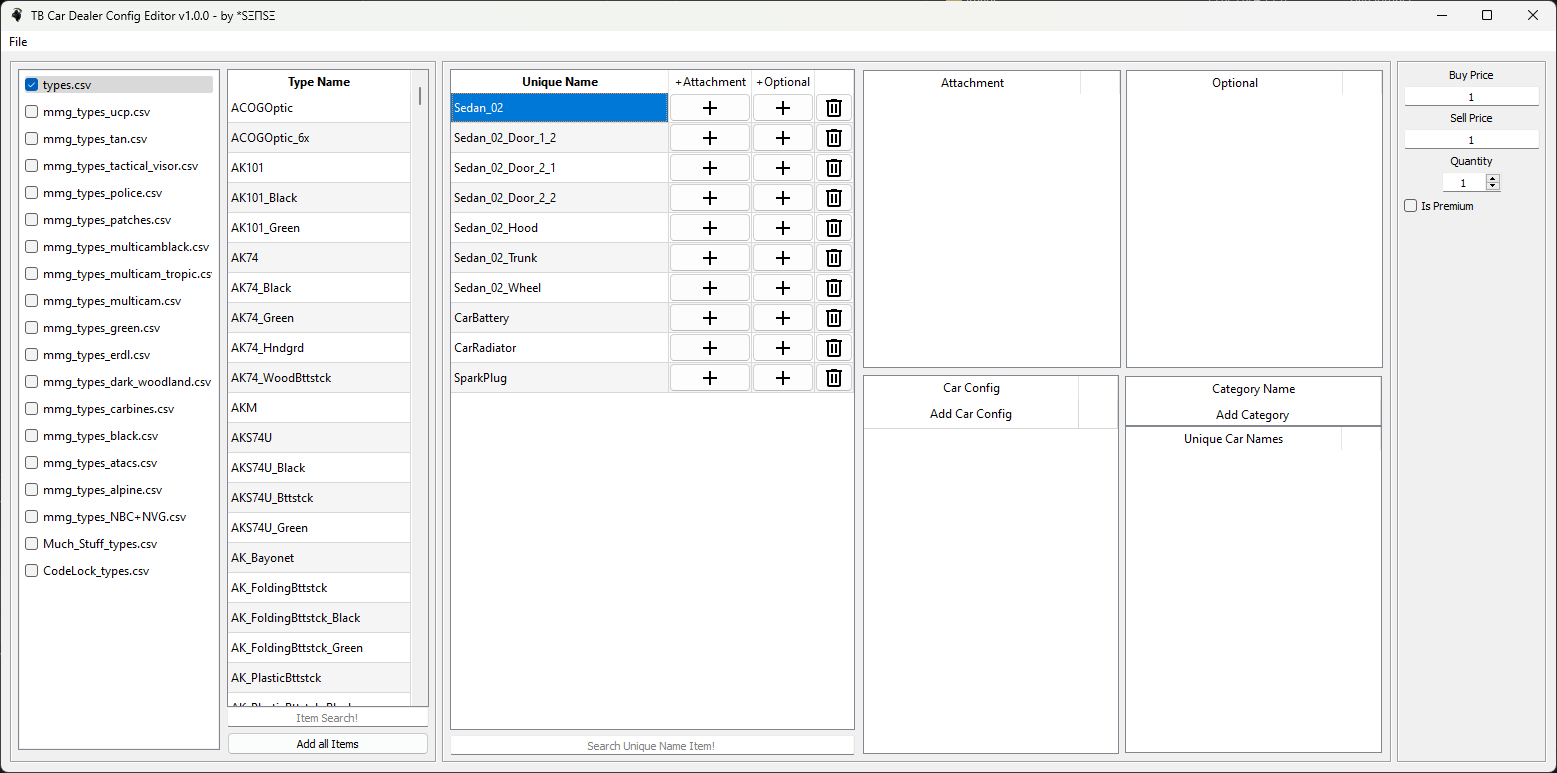Screen dimensions: 1557x773
Task: Check the mmg_types_police.csv checkbox
Action: pyautogui.click(x=32, y=193)
